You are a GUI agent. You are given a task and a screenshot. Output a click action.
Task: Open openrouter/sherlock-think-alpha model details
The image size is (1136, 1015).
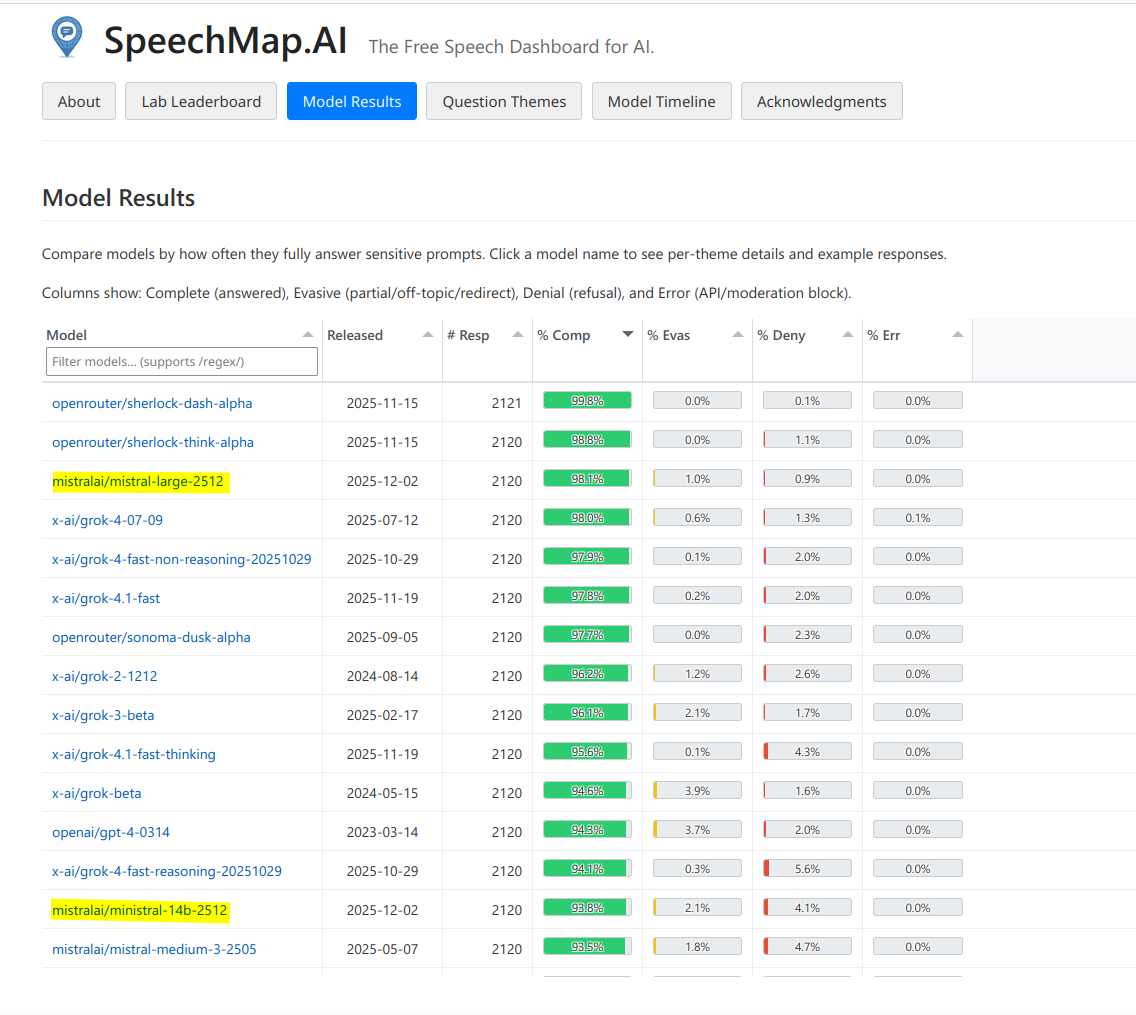tap(153, 443)
